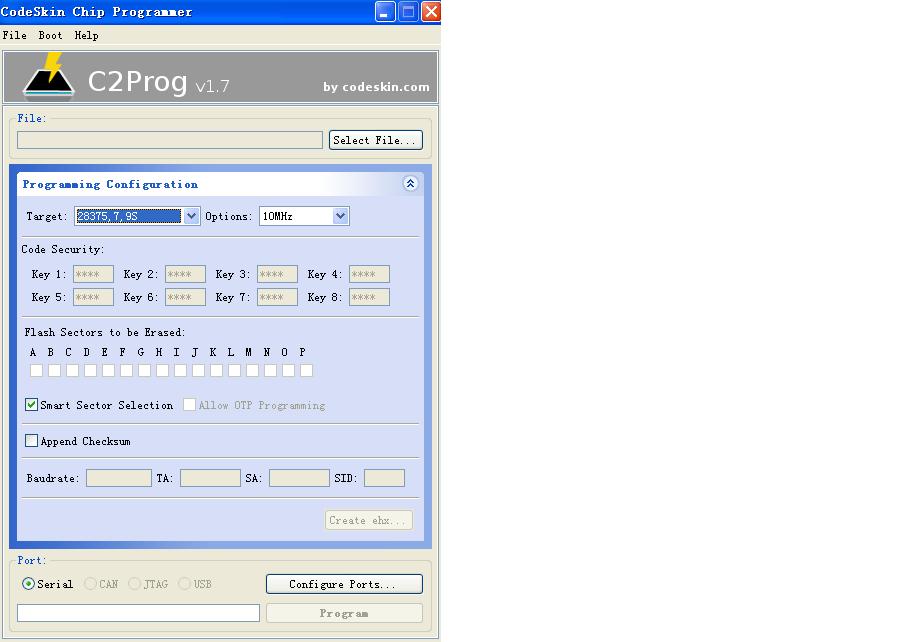Check flash sector O checkbox
Image resolution: width=914 pixels, height=642 pixels.
click(x=289, y=370)
